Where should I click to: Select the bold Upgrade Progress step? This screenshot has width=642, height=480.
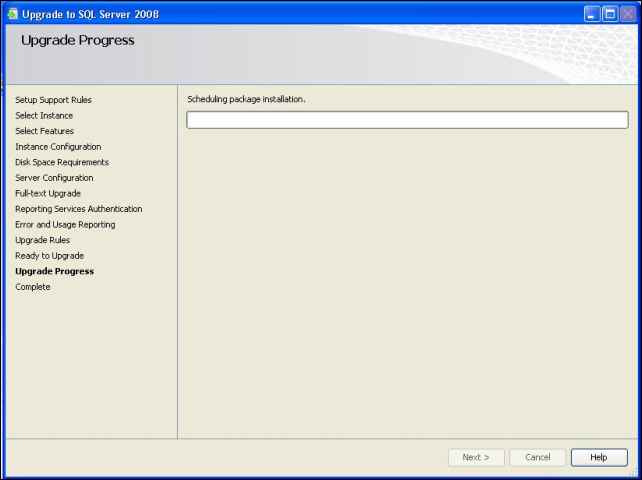tap(54, 271)
